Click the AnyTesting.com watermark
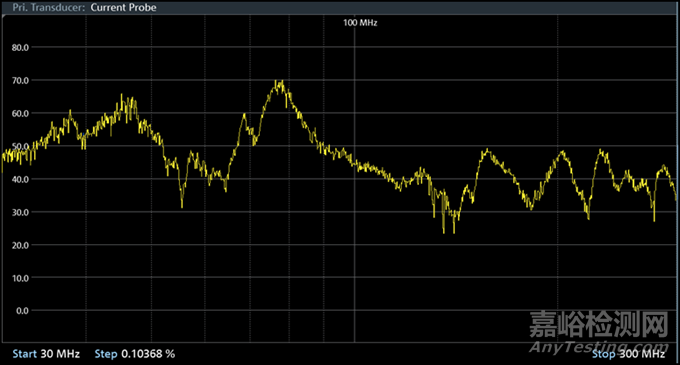 pyautogui.click(x=598, y=347)
